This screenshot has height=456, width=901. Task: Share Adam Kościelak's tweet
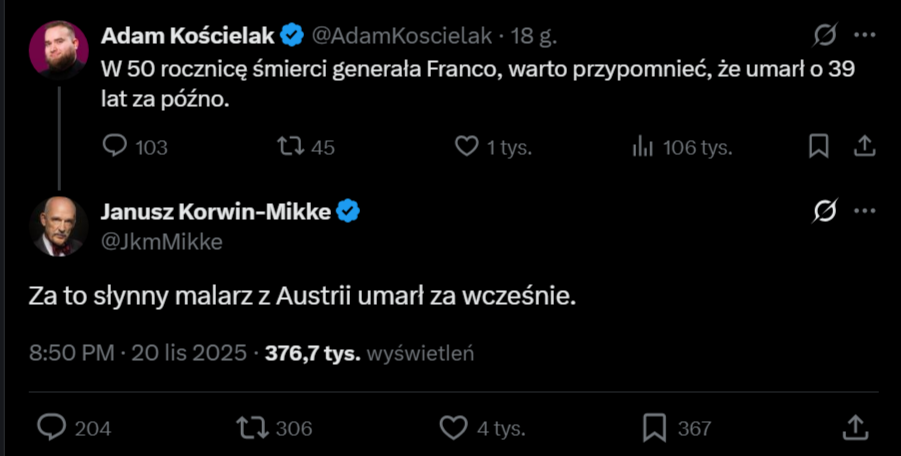[863, 147]
